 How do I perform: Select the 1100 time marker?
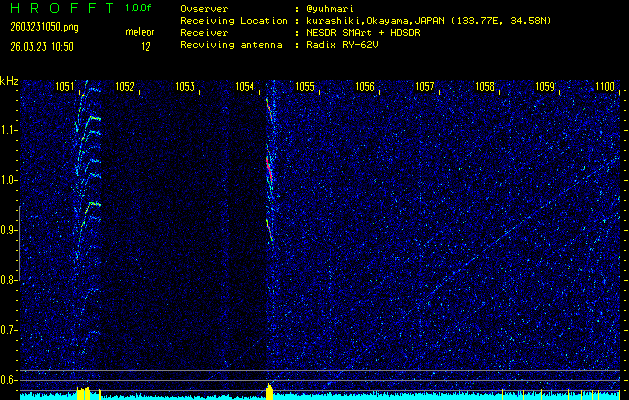(604, 87)
